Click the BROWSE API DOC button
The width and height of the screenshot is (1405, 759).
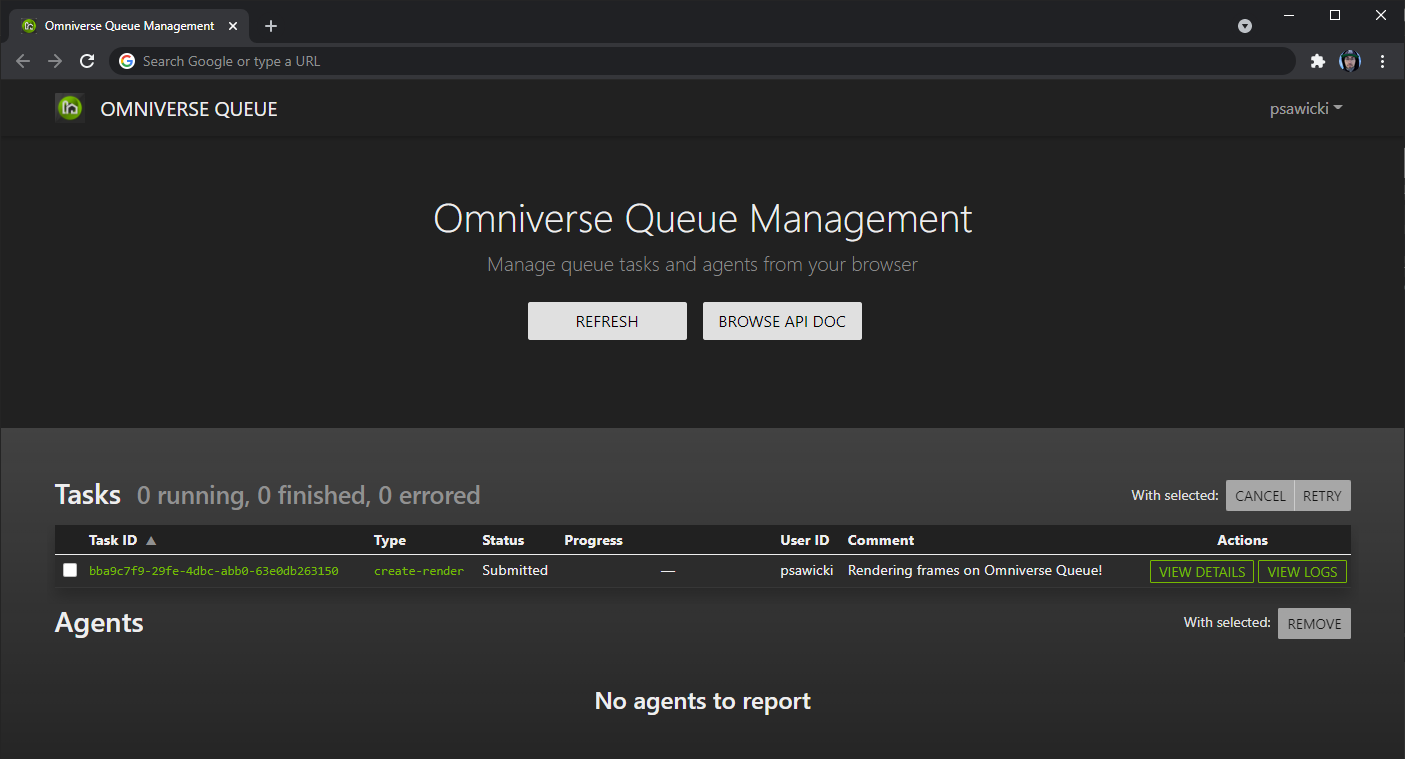tap(782, 321)
